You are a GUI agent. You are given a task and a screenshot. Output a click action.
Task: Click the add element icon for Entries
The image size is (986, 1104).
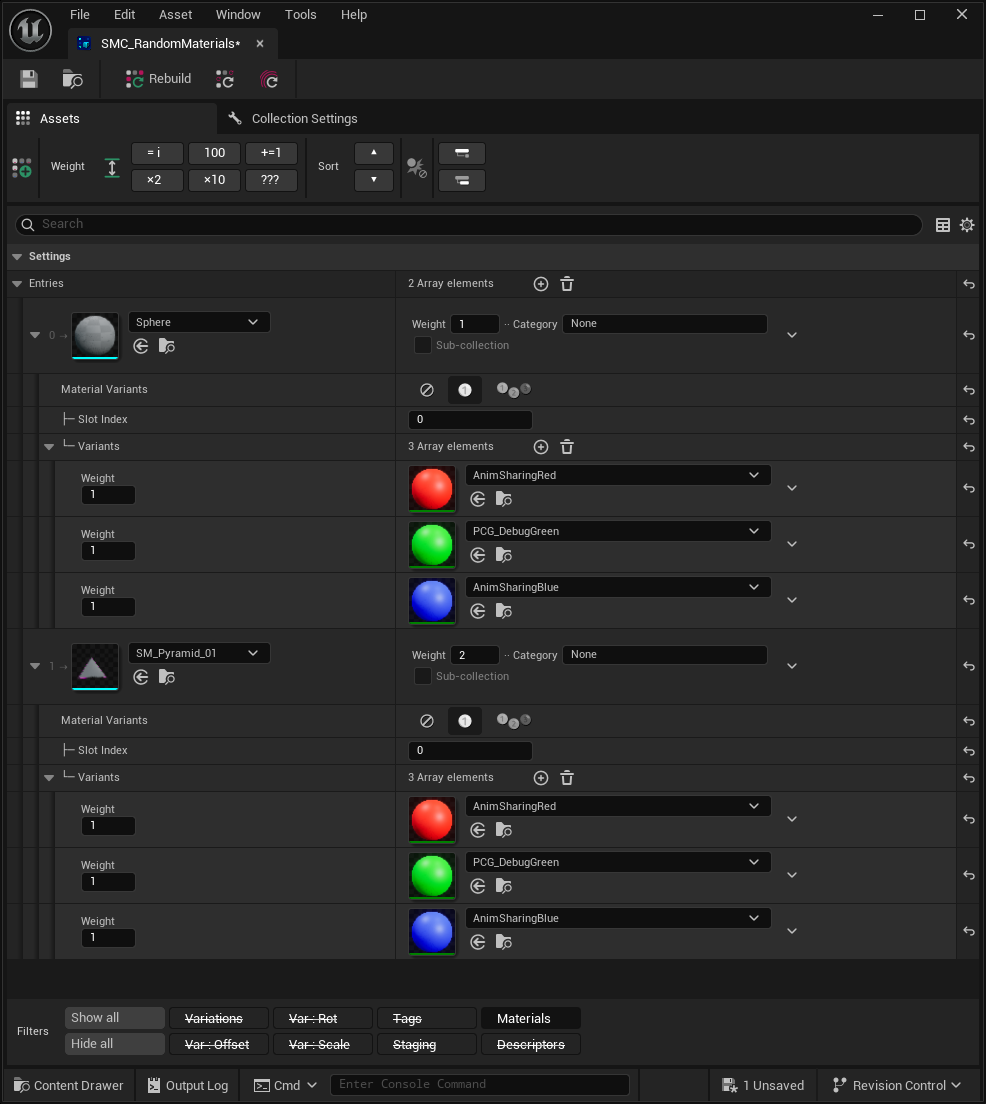[x=541, y=284]
